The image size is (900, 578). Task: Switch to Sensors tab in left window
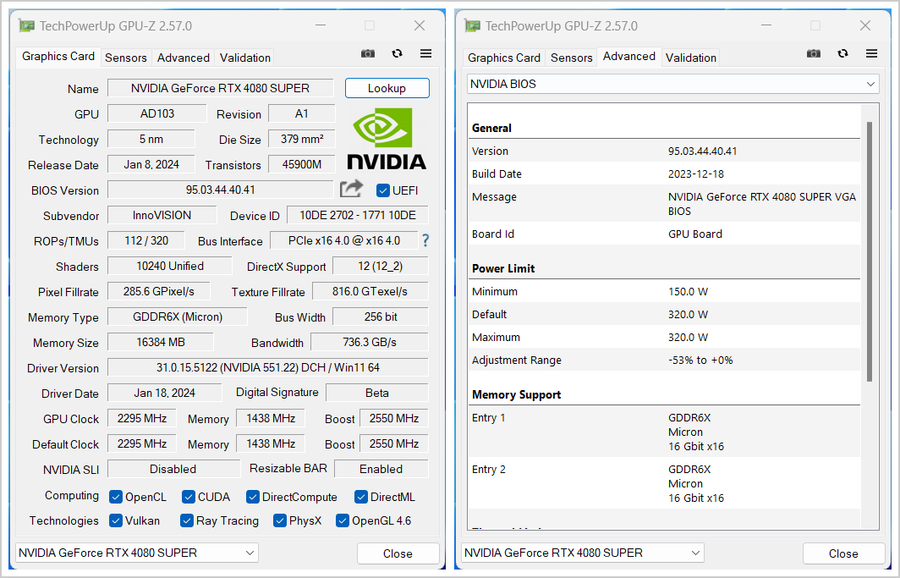pos(126,58)
